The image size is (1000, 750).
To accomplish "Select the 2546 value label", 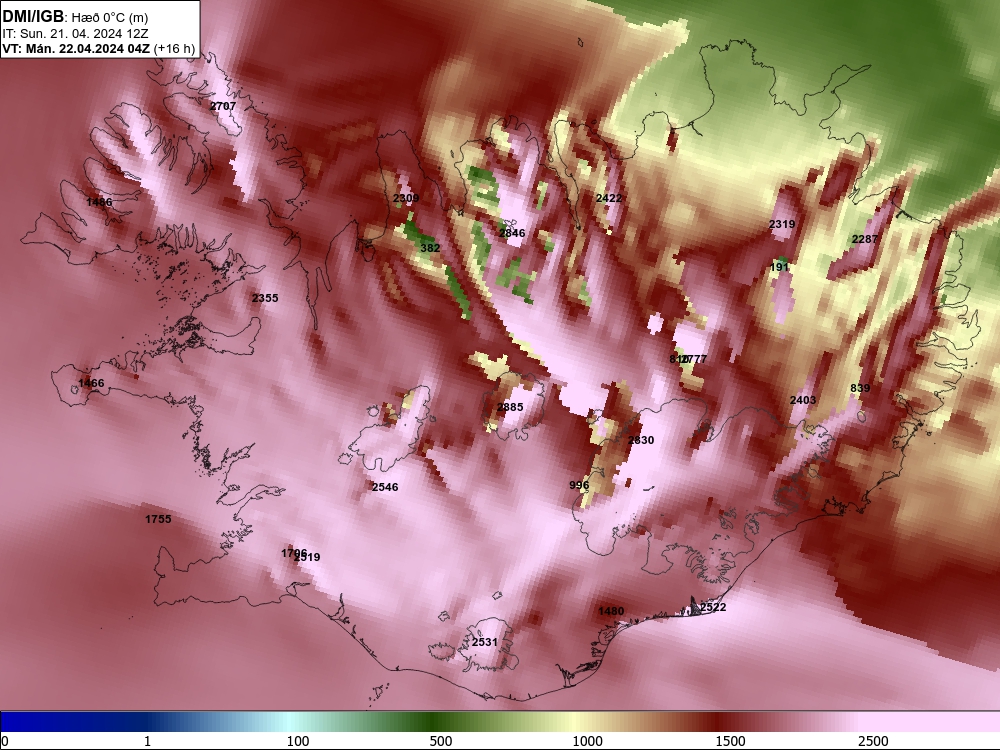I will coord(385,487).
